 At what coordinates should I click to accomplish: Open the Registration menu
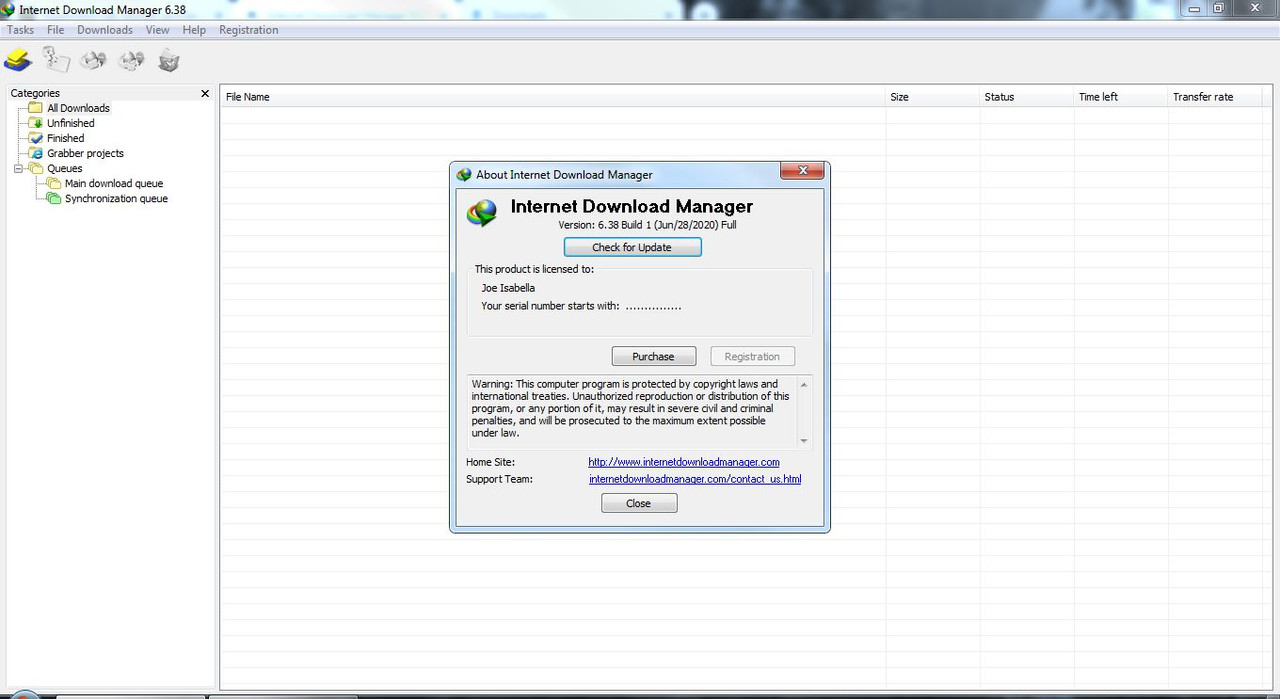pyautogui.click(x=249, y=30)
